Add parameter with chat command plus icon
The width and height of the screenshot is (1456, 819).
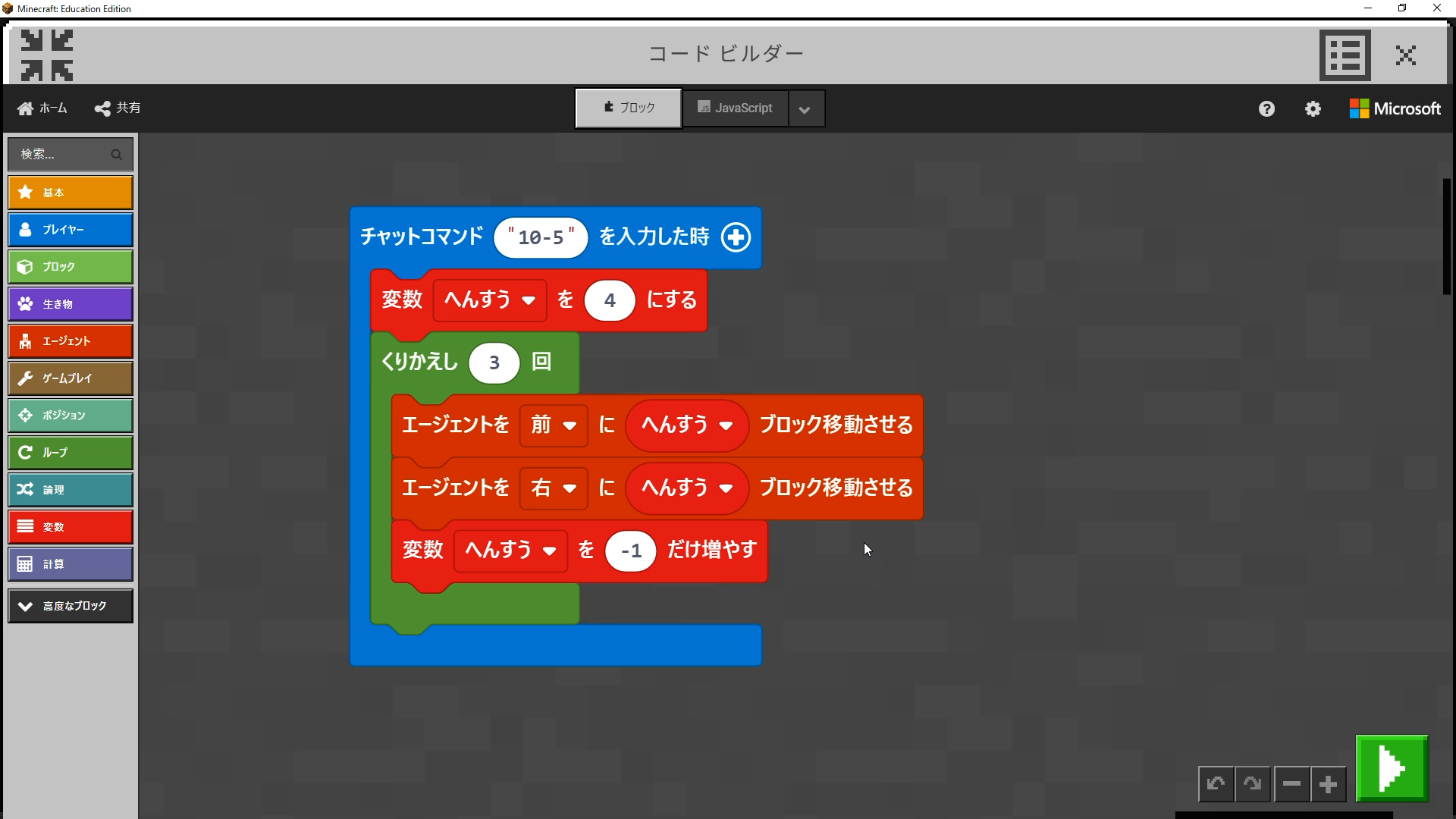[x=736, y=237]
